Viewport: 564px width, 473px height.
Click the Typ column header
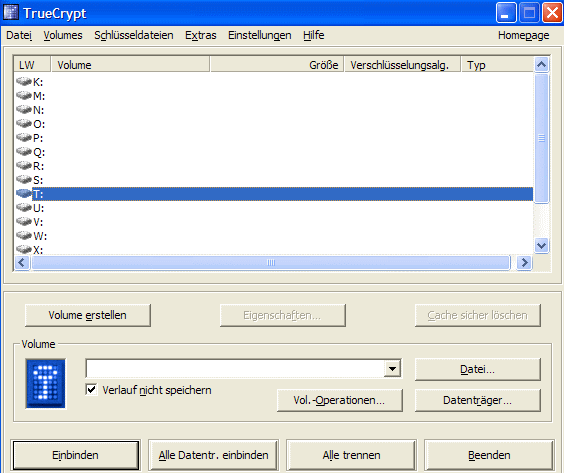pos(497,65)
